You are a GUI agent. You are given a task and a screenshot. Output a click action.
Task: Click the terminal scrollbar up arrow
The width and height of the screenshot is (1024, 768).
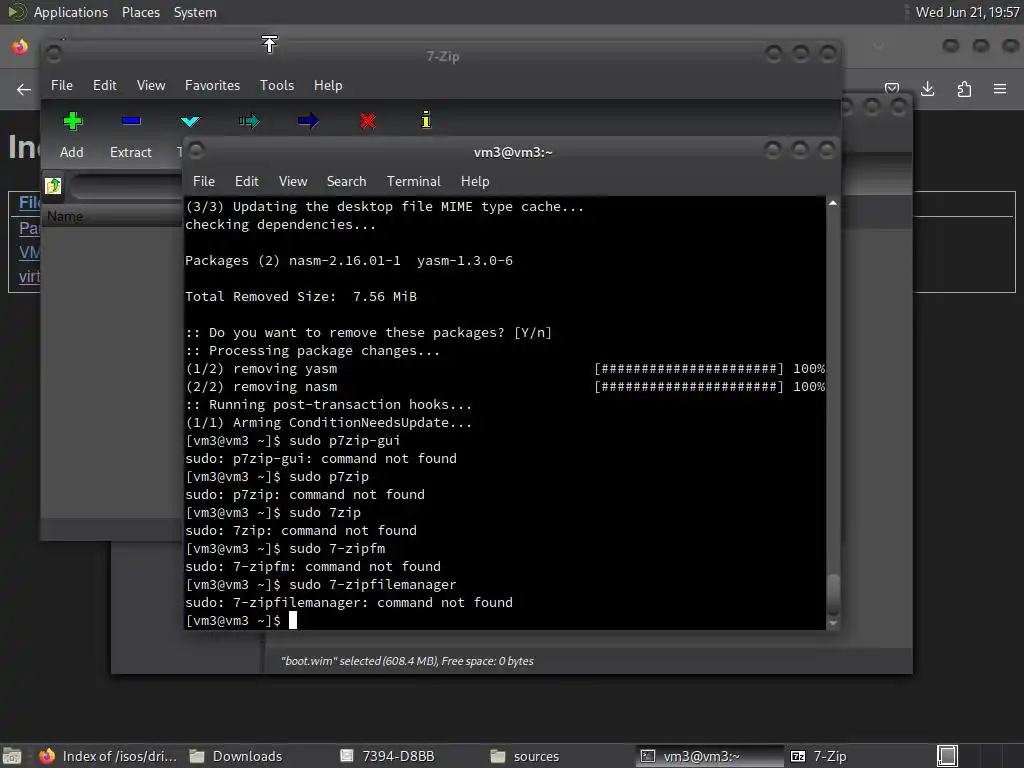click(x=833, y=204)
